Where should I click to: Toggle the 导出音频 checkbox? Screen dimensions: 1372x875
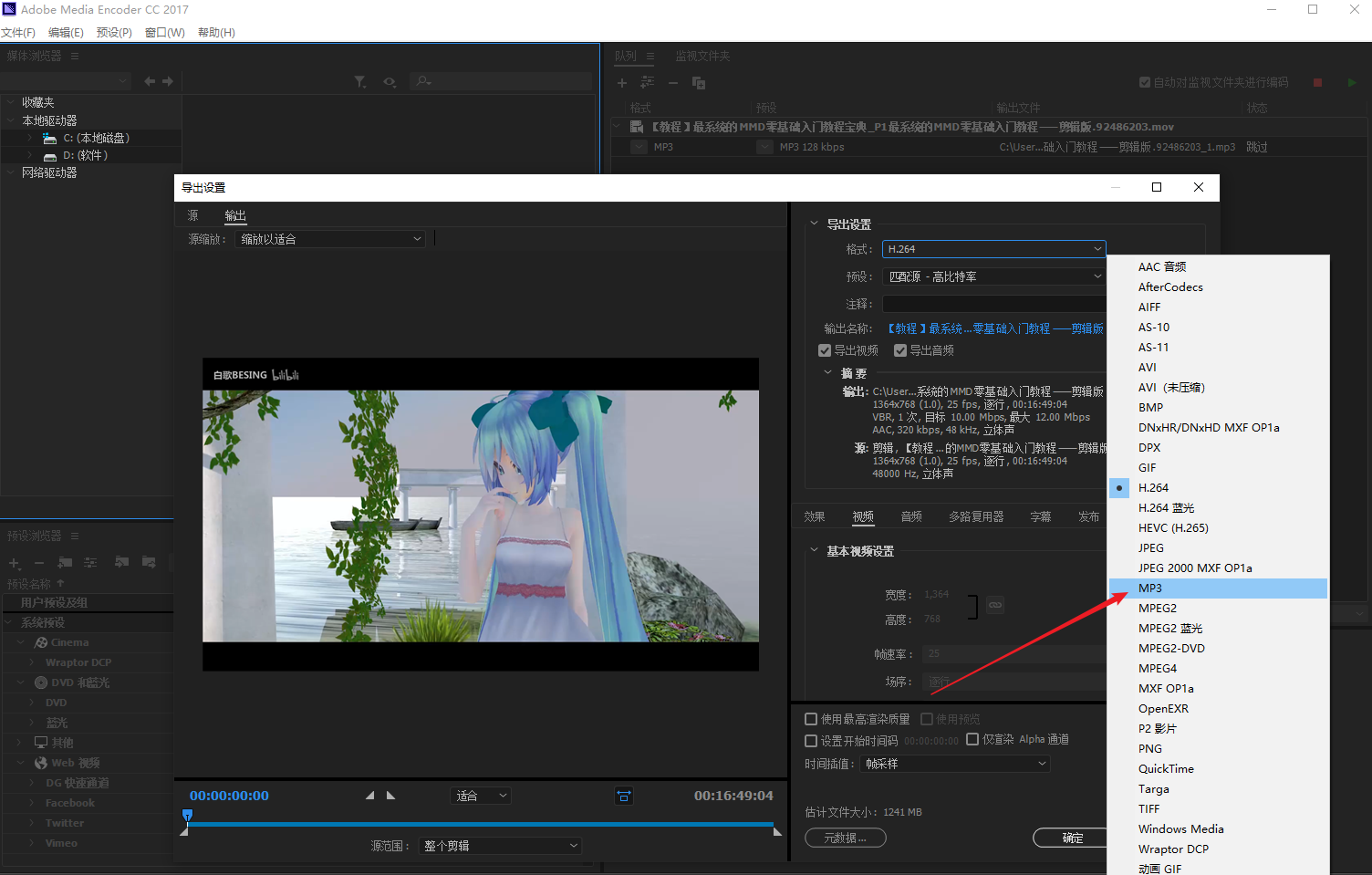(x=900, y=350)
